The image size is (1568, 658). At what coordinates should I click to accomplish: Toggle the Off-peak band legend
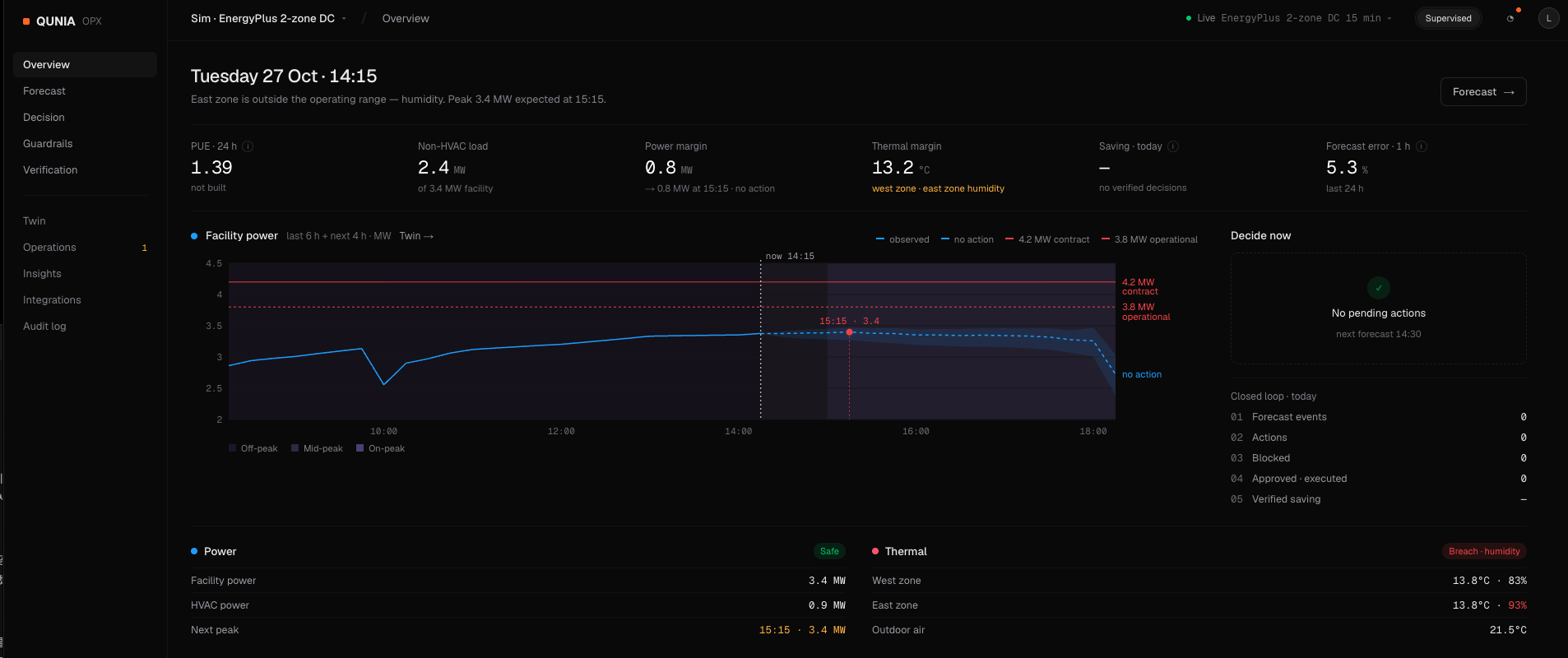coord(253,448)
